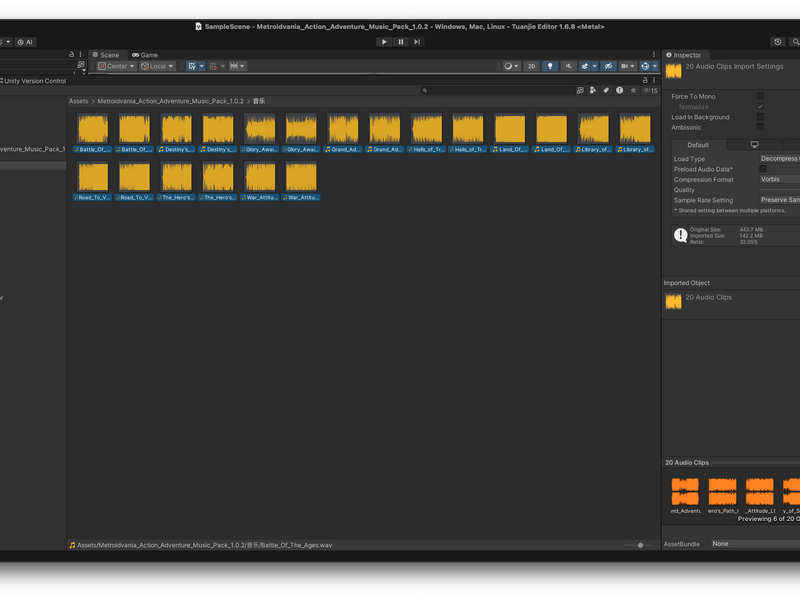This screenshot has width=800, height=600.
Task: Toggle the Gizmos icon
Action: point(645,66)
